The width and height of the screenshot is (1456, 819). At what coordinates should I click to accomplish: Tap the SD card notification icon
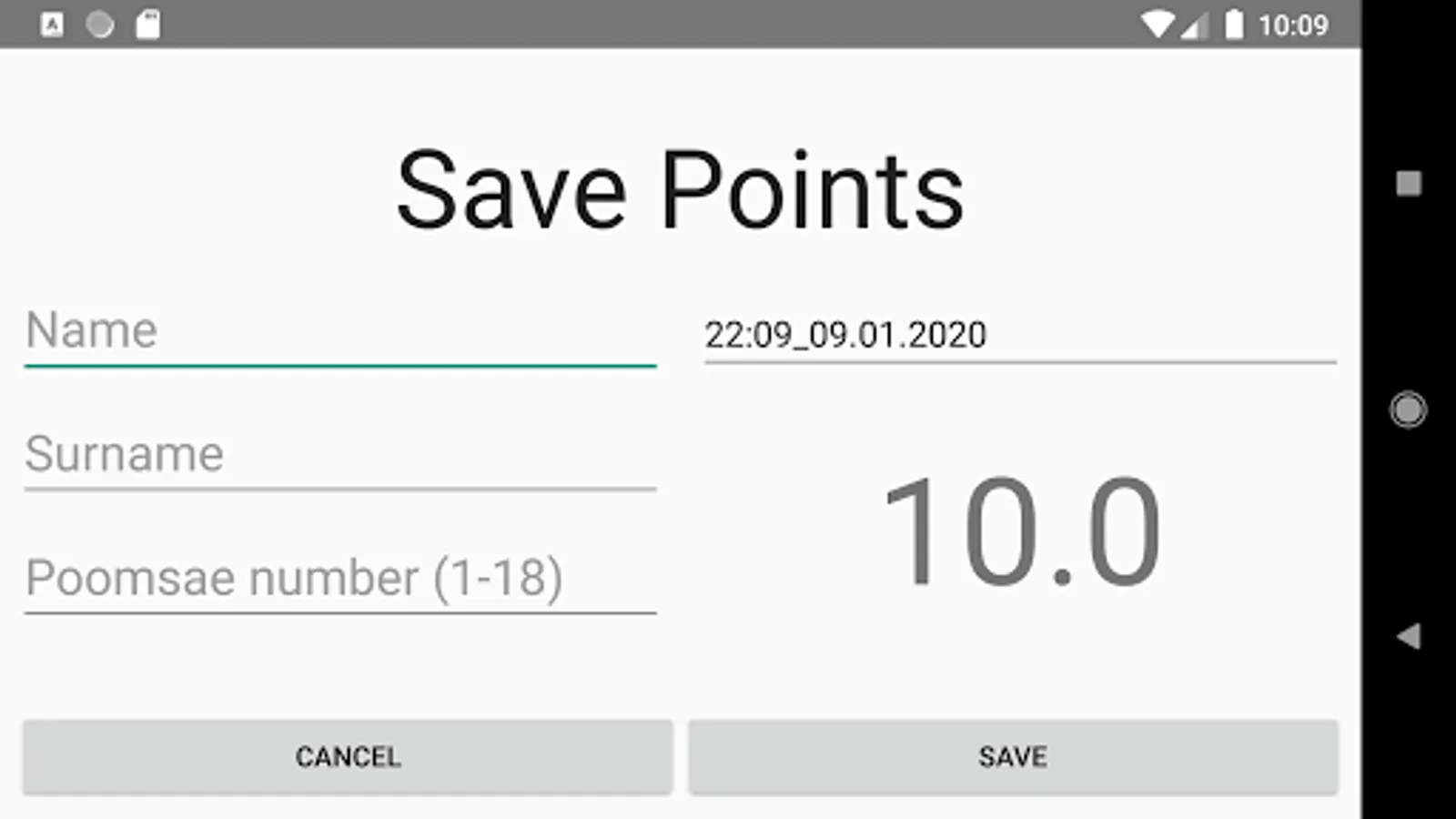(148, 25)
